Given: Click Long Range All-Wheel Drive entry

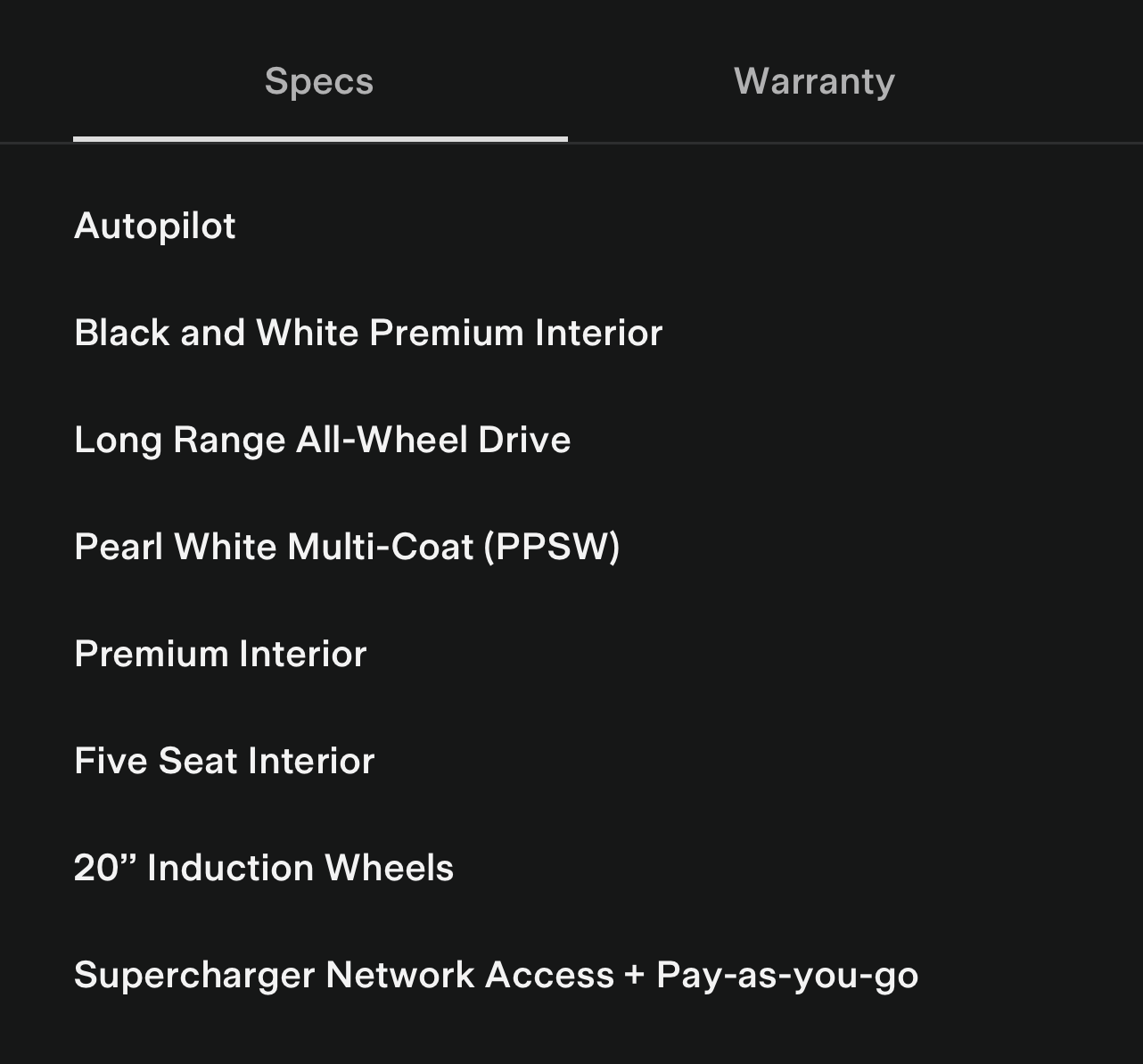Looking at the screenshot, I should point(322,441).
